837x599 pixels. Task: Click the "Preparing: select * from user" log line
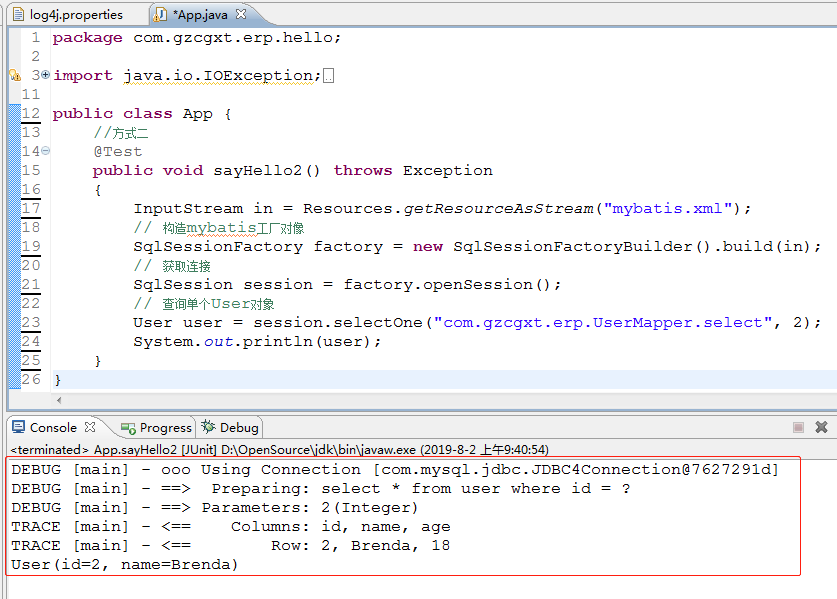click(321, 488)
